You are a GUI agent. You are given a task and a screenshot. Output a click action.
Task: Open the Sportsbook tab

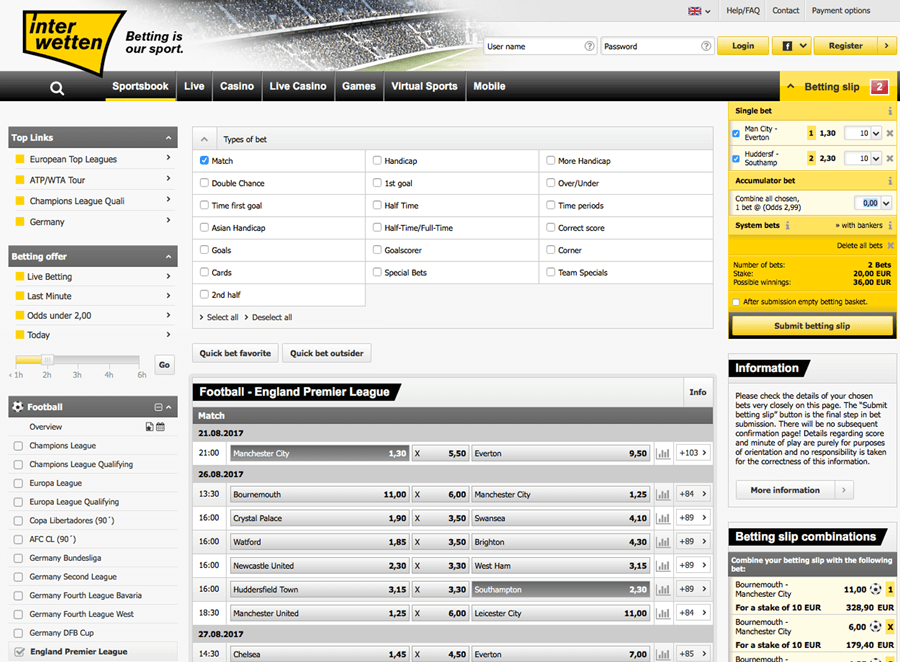(141, 86)
